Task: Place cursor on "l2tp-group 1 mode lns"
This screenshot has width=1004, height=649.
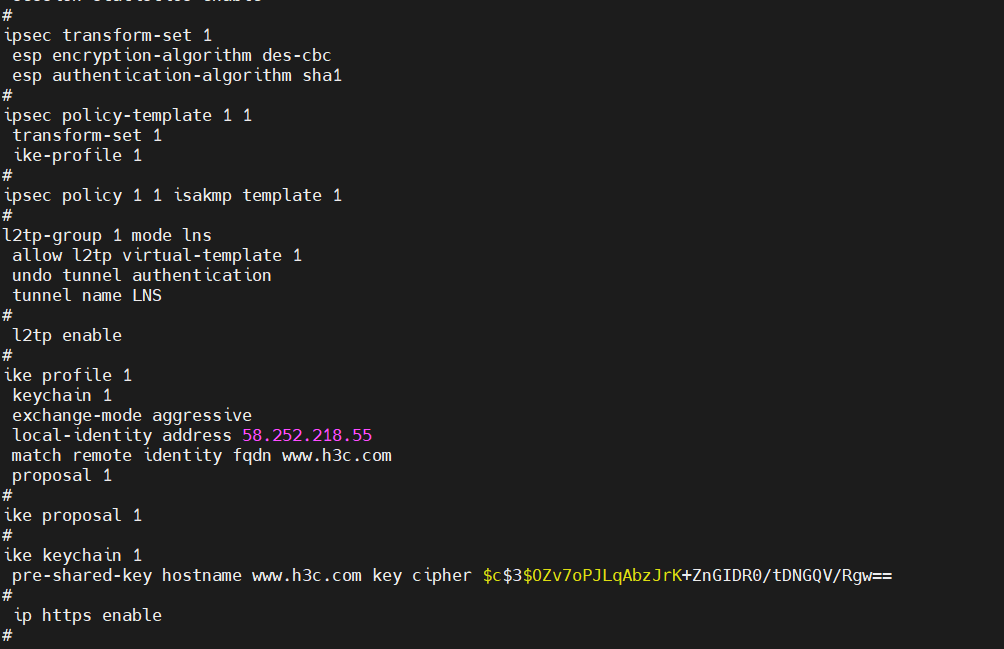Action: pos(108,235)
